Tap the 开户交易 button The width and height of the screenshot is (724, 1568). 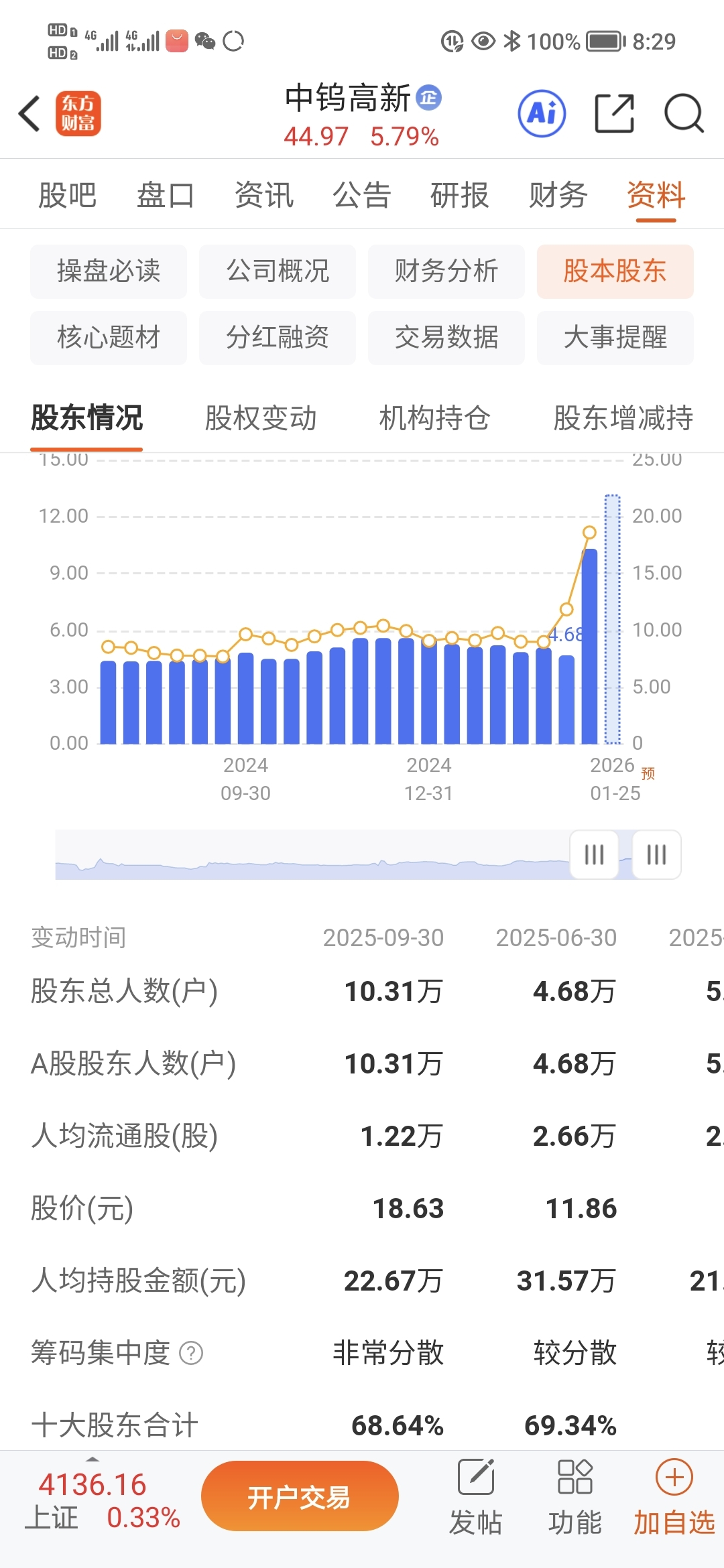tap(300, 1496)
